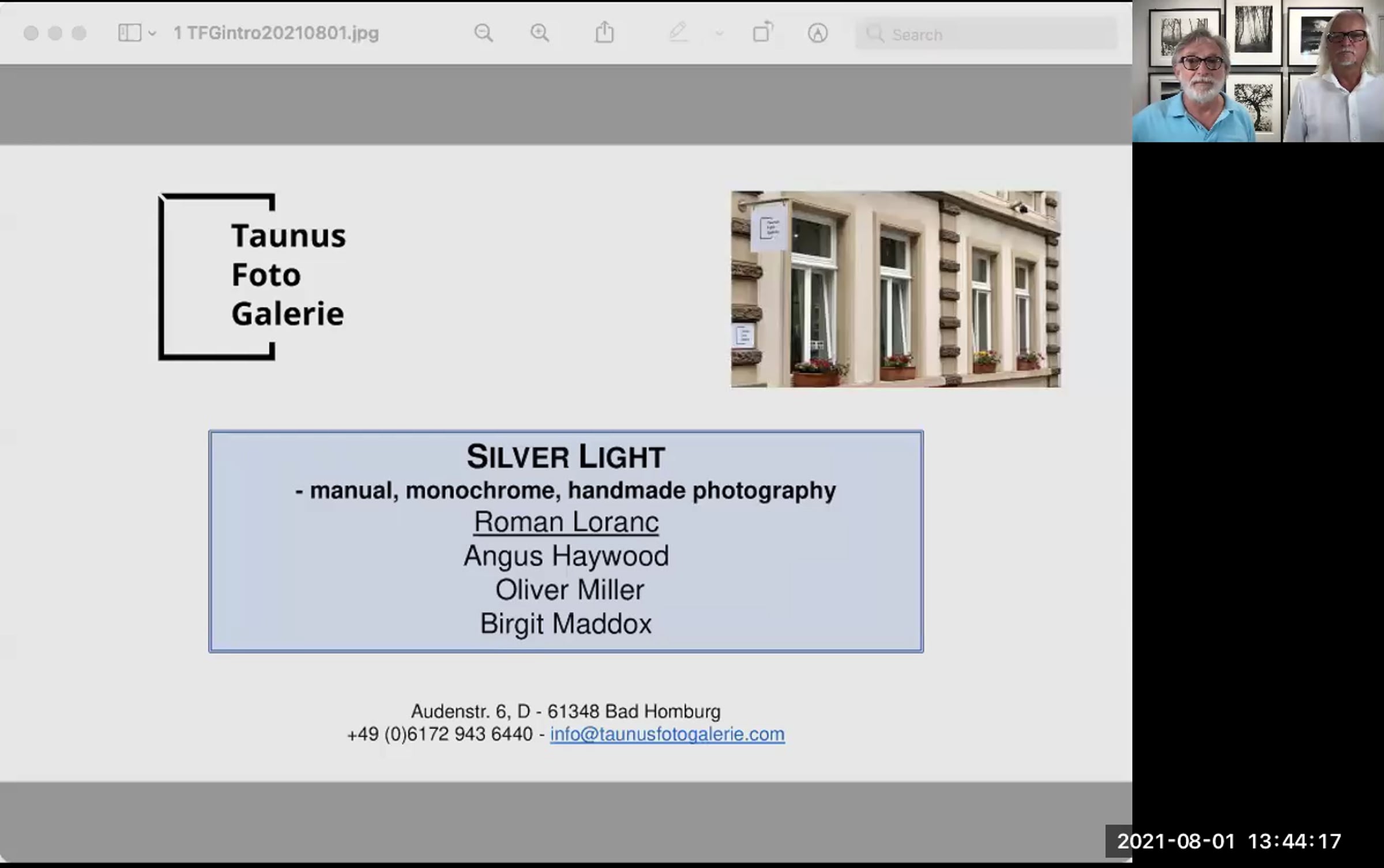Click the Taunus Foto Galerie logo
Image resolution: width=1384 pixels, height=868 pixels.
click(253, 277)
